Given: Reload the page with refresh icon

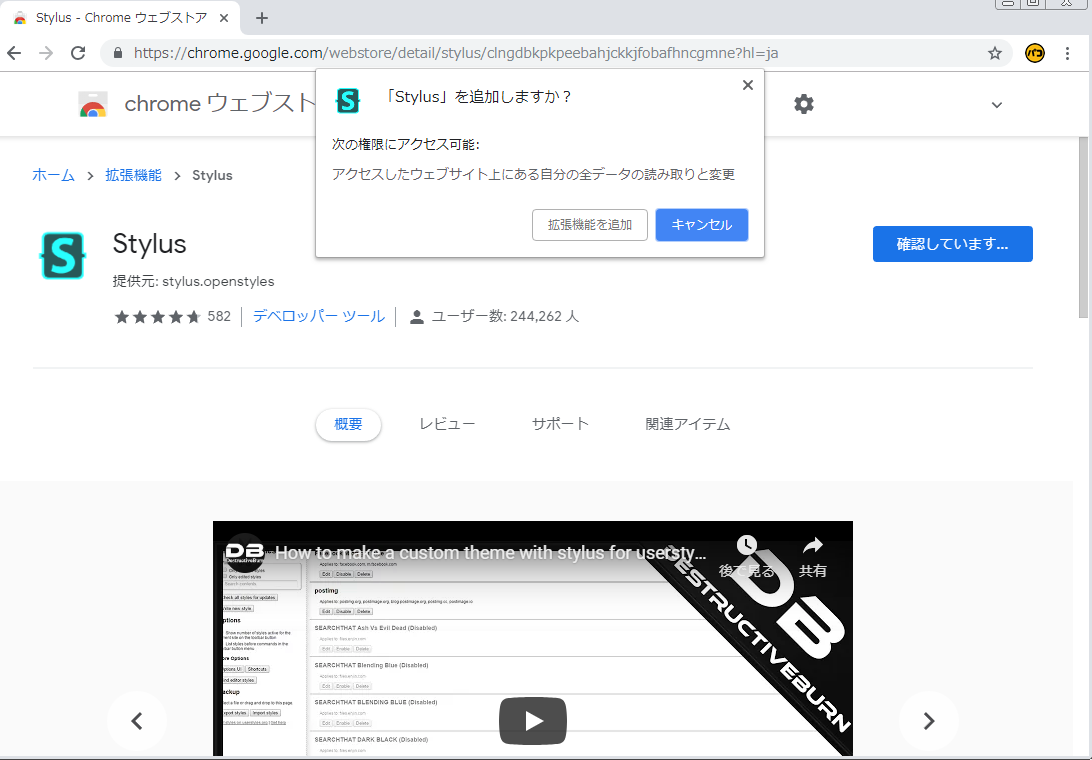Looking at the screenshot, I should (x=78, y=53).
